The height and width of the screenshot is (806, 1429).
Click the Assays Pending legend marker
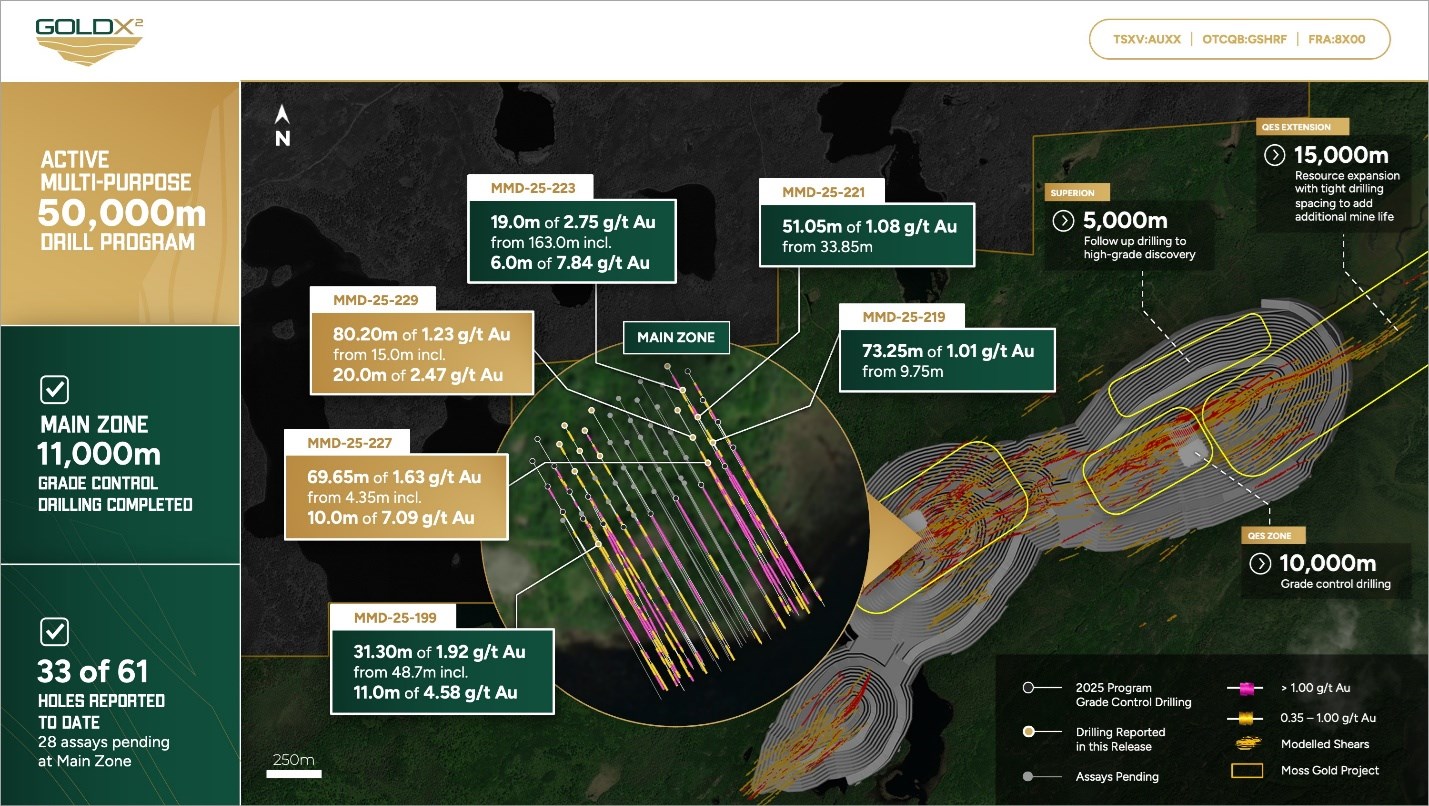(1027, 776)
